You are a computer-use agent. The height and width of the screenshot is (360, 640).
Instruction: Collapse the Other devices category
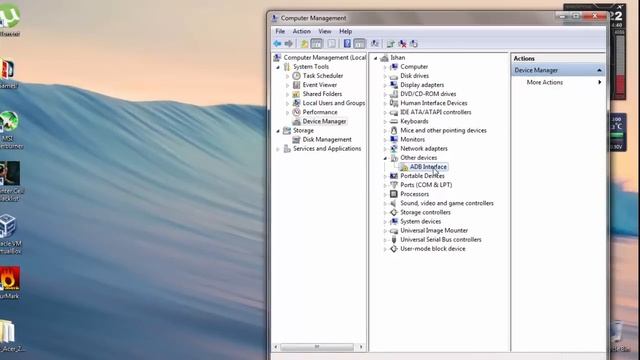pyautogui.click(x=385, y=158)
